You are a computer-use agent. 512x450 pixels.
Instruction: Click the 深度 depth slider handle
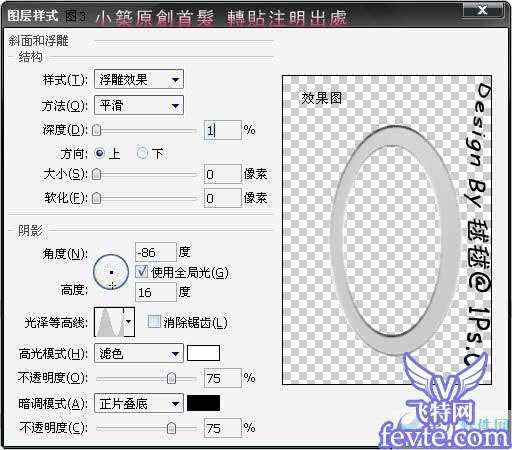click(x=97, y=130)
